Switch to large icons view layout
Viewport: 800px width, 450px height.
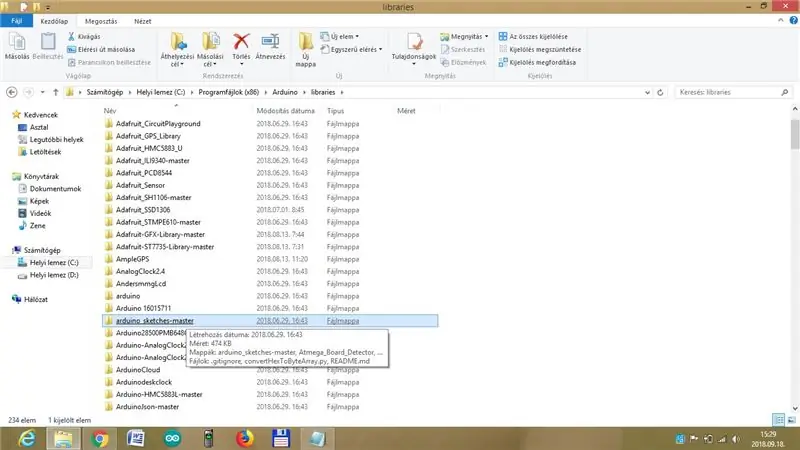[791, 420]
